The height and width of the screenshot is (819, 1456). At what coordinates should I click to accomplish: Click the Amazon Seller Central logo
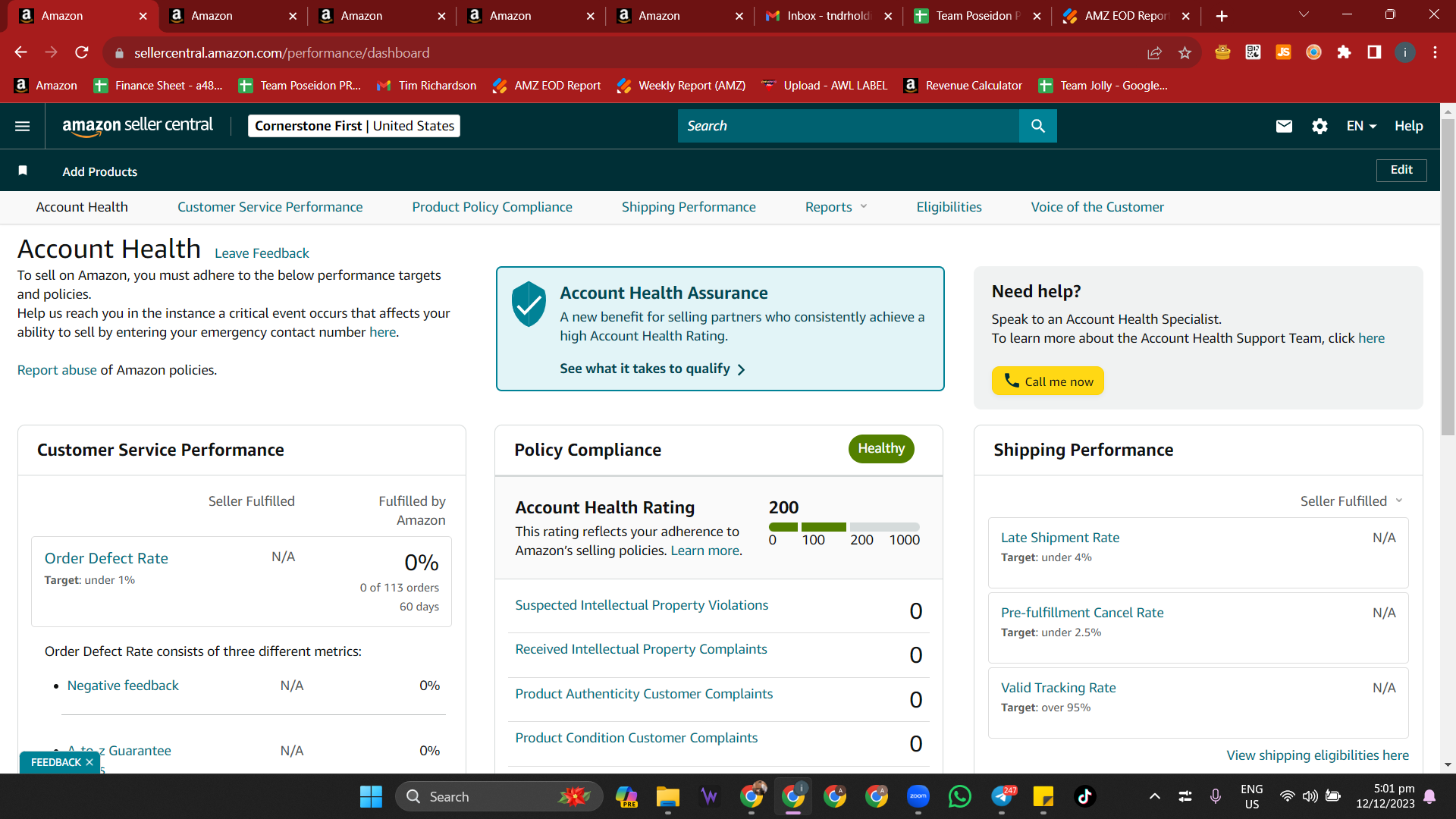137,126
